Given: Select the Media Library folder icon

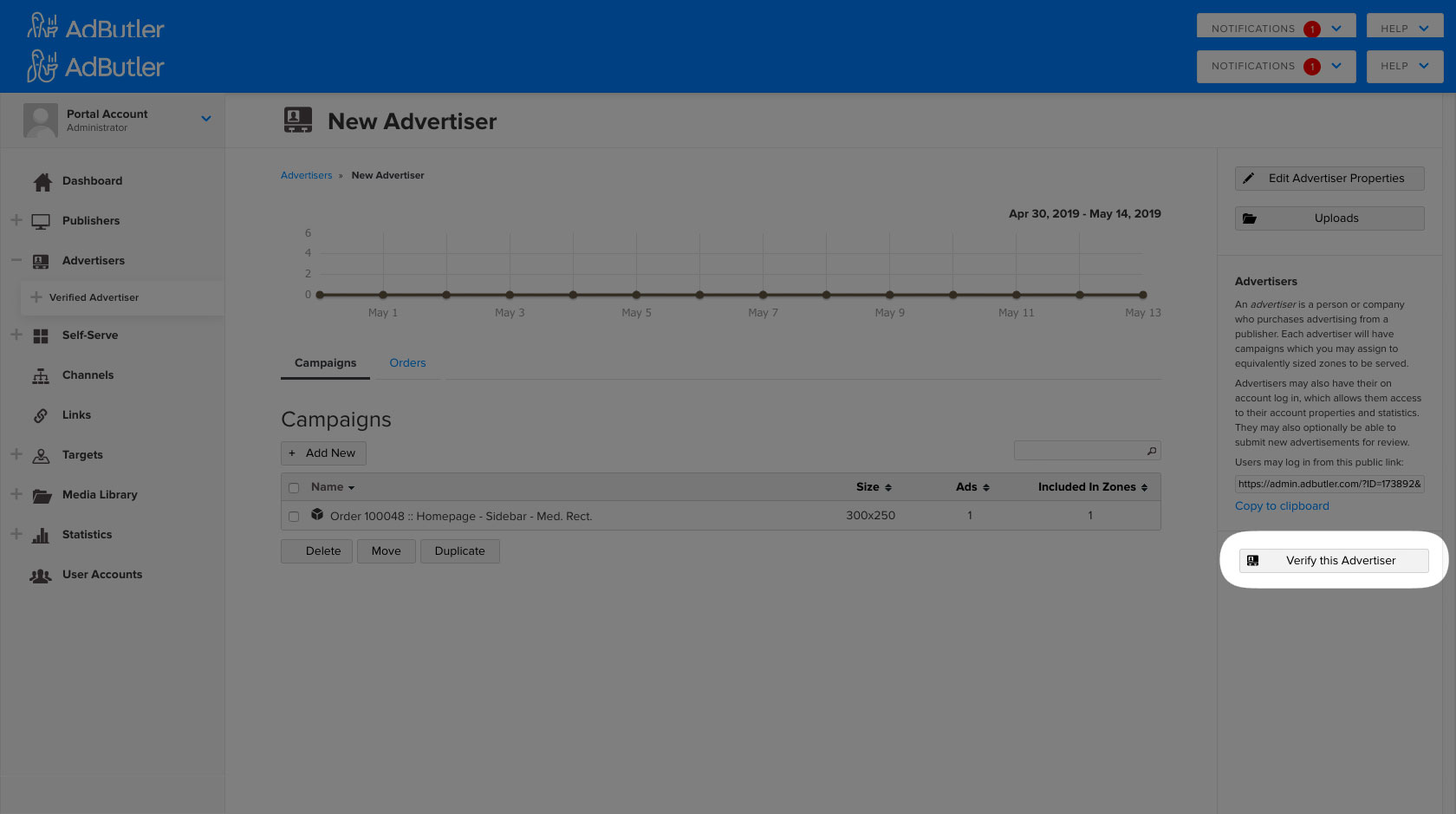Looking at the screenshot, I should tap(41, 494).
